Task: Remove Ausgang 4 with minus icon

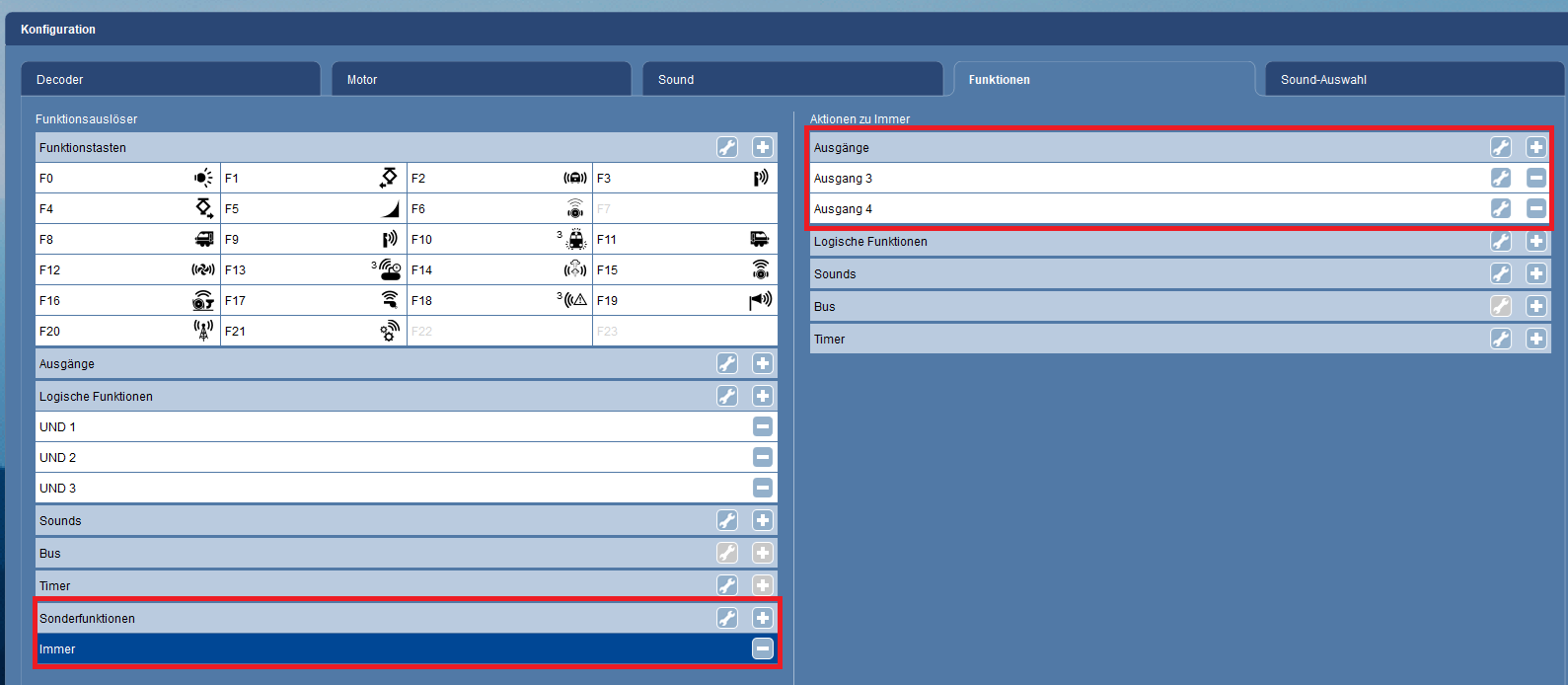Action: point(1535,209)
